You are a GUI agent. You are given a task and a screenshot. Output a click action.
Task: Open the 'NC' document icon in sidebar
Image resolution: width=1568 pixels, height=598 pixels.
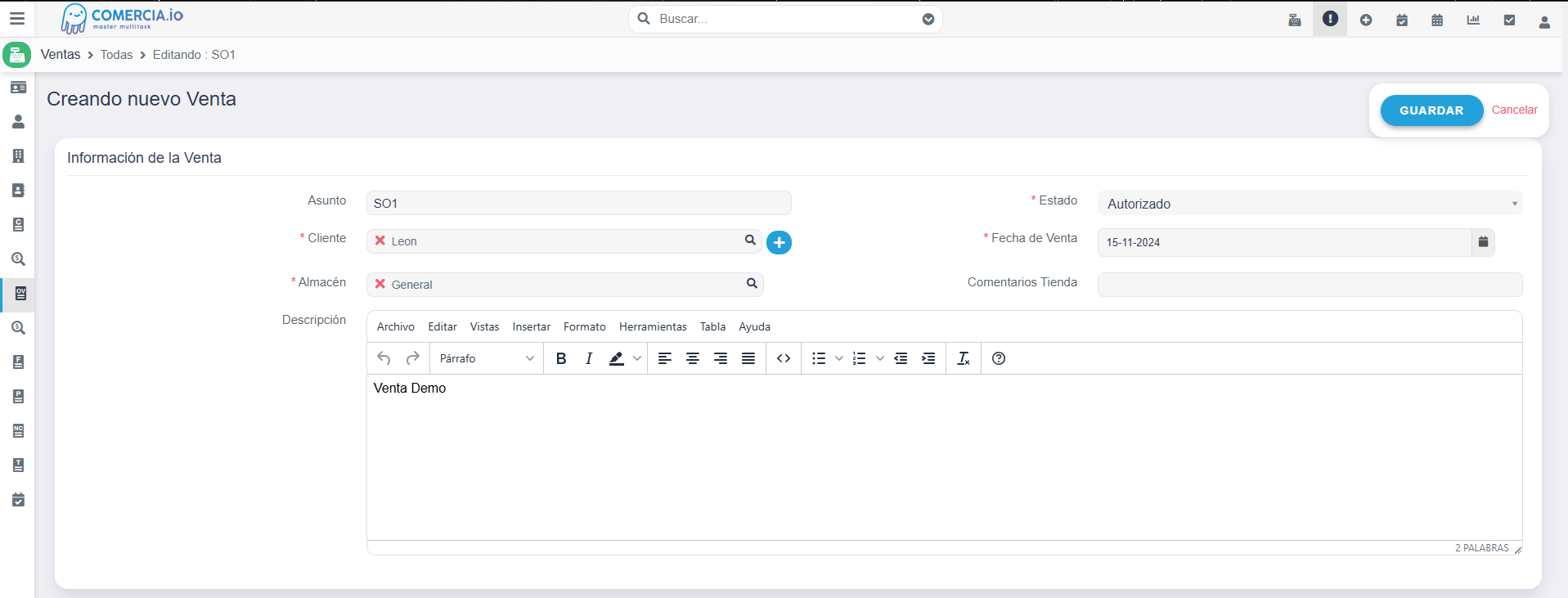point(18,431)
